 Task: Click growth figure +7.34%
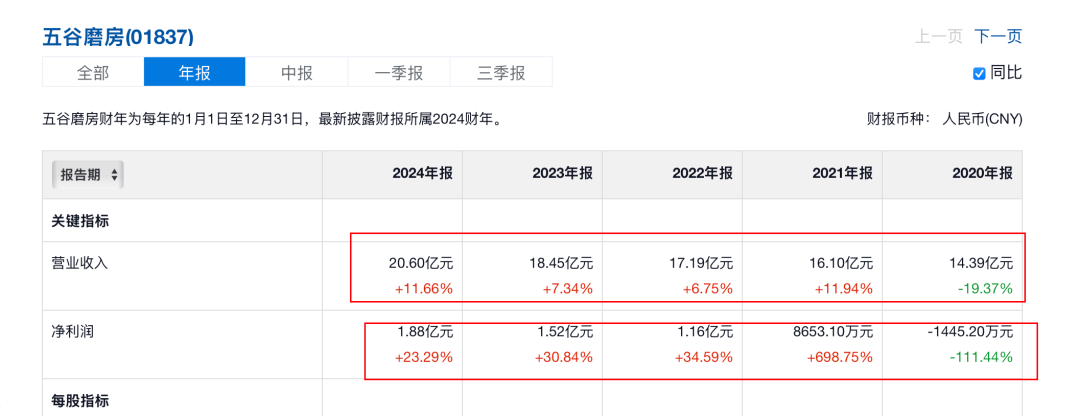tap(568, 289)
